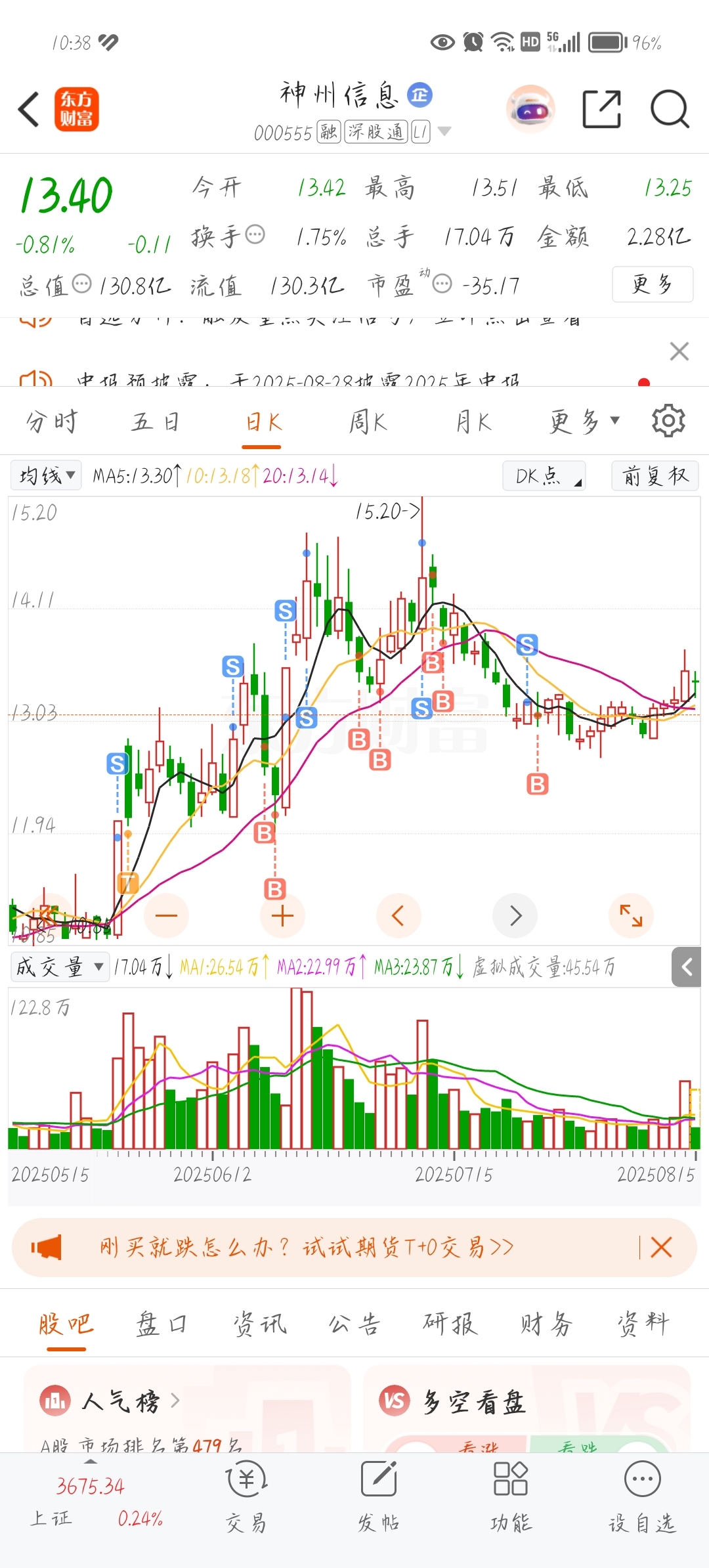Screen dimensions: 709x1568
Task: Tap the 13.40 current price
Action: 66,195
